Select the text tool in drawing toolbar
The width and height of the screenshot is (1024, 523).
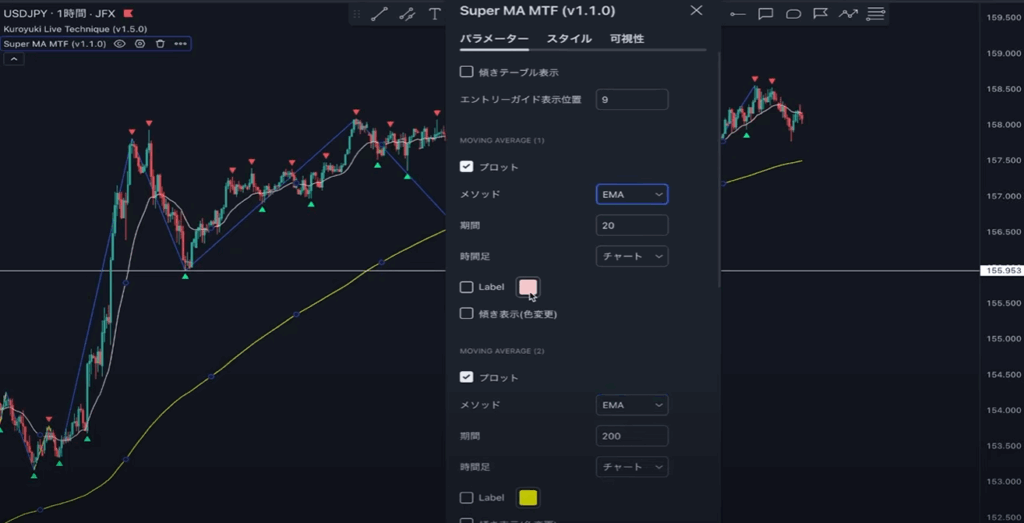[435, 14]
